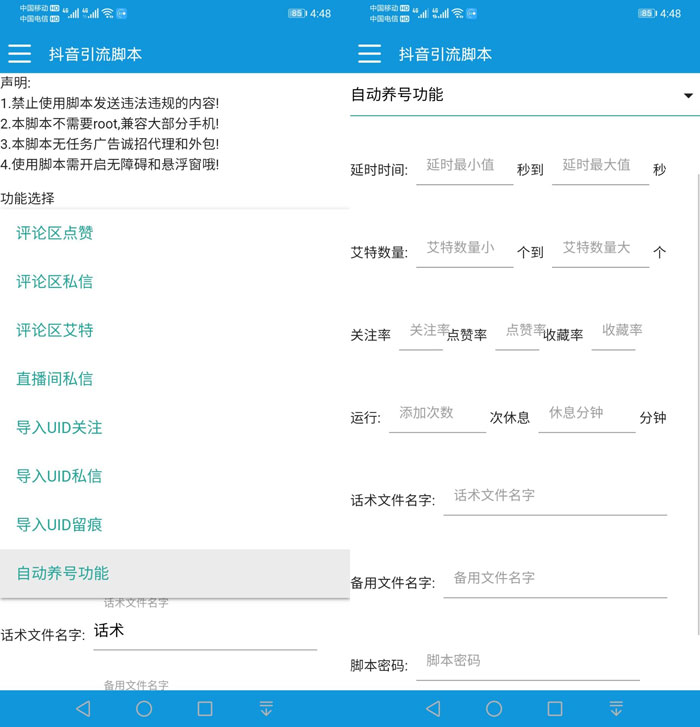Pick highlighted 自动养号功能 list entry
This screenshot has height=727, width=700.
[x=175, y=574]
